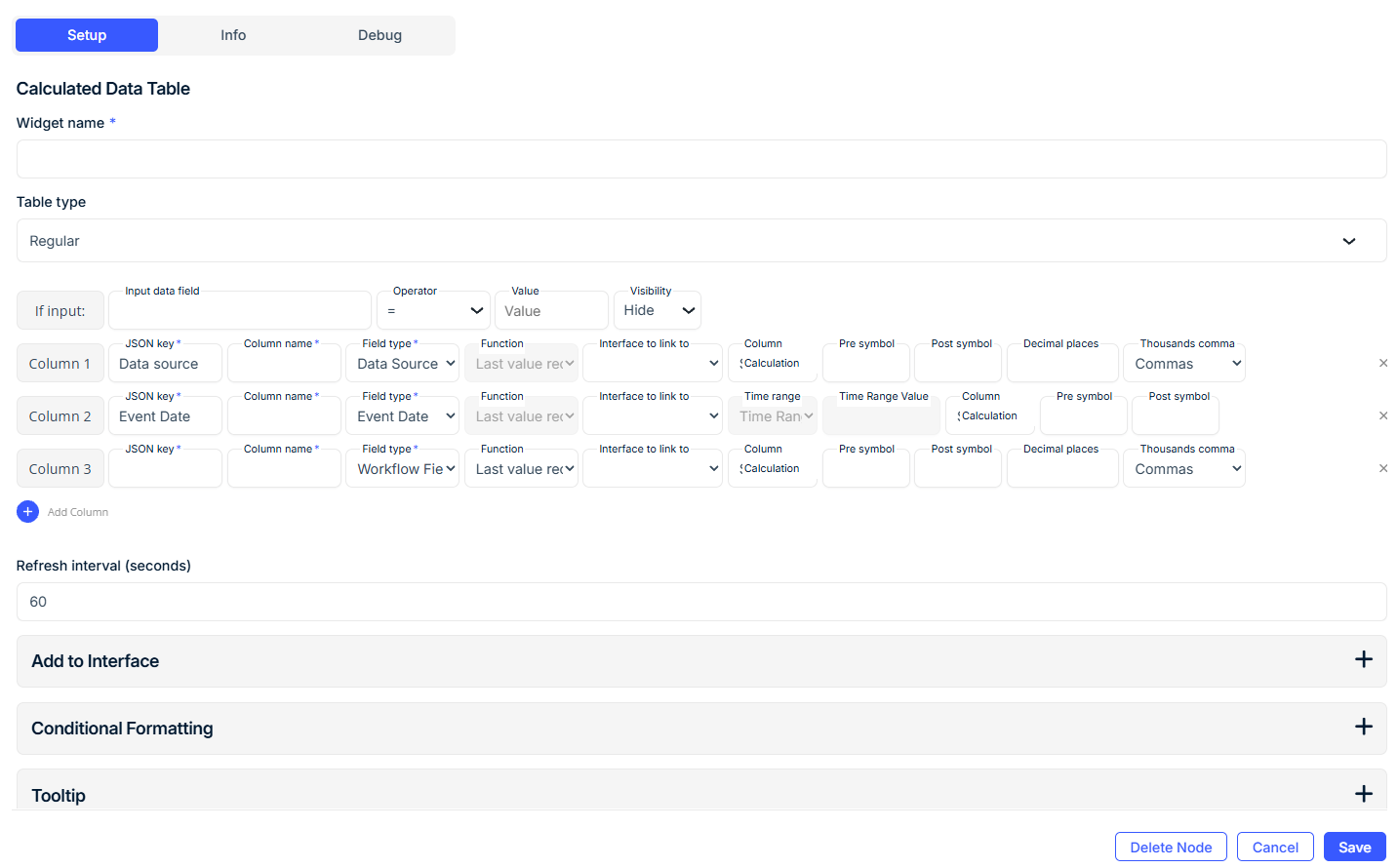Screen dimensions: 1398x868
Task: Open Column 2 Interface to link to dropdown
Action: pyautogui.click(x=653, y=415)
